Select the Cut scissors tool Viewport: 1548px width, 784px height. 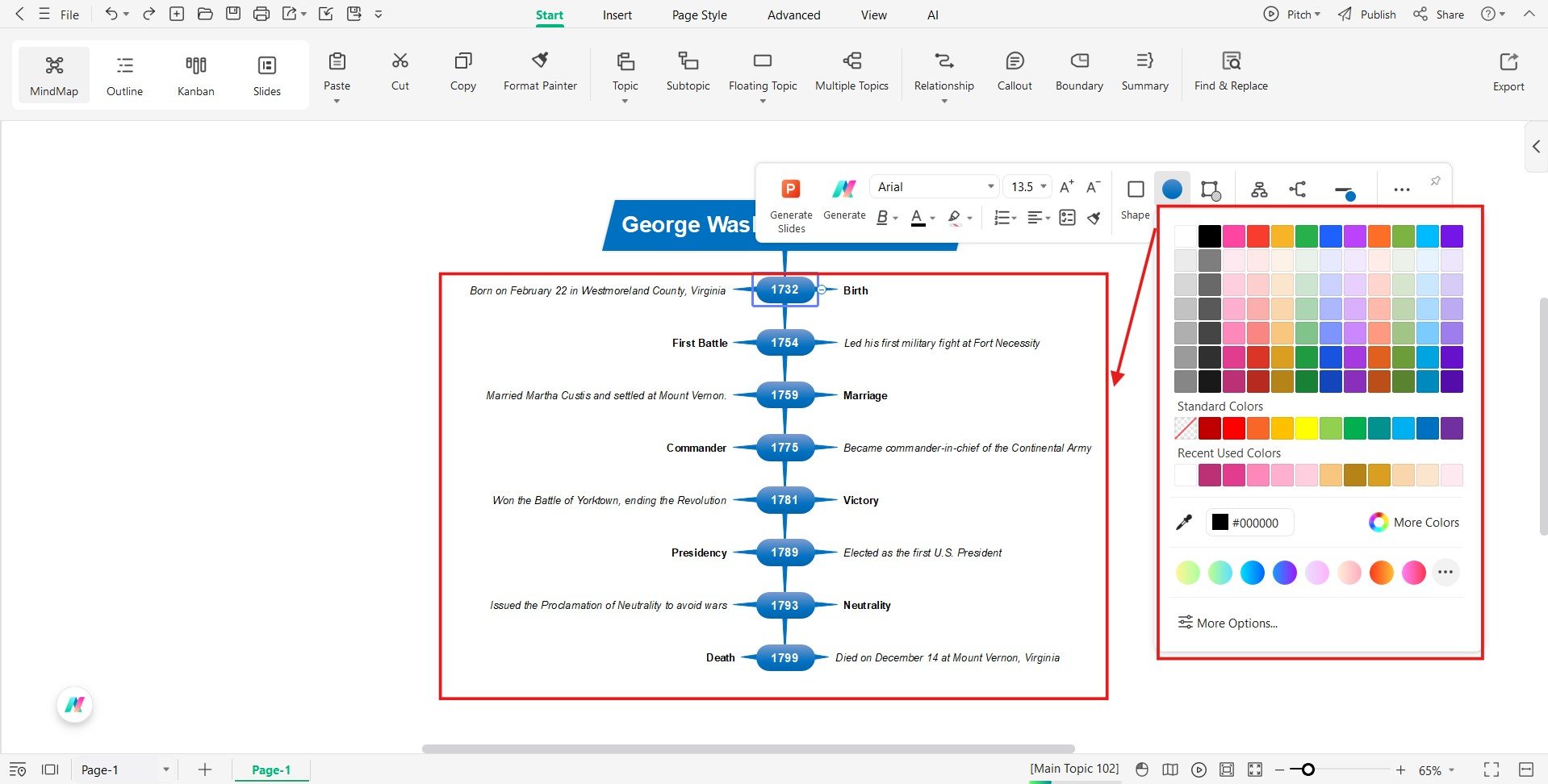point(400,73)
